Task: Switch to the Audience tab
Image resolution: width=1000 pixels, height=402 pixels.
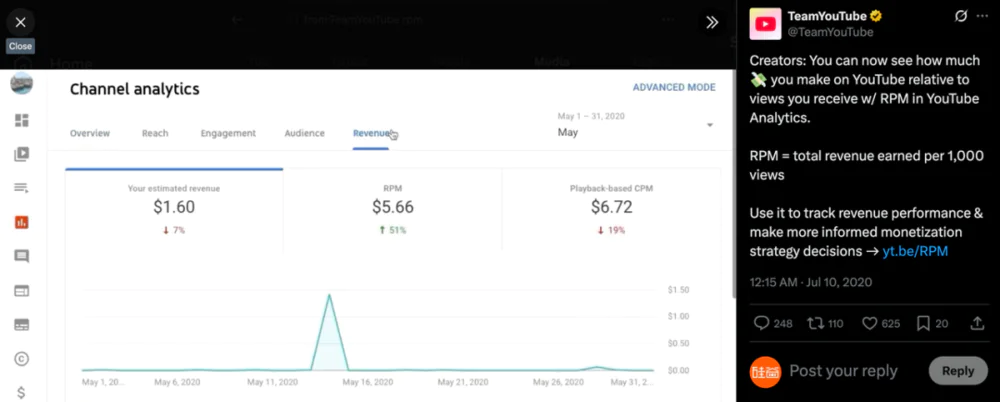Action: [x=304, y=133]
